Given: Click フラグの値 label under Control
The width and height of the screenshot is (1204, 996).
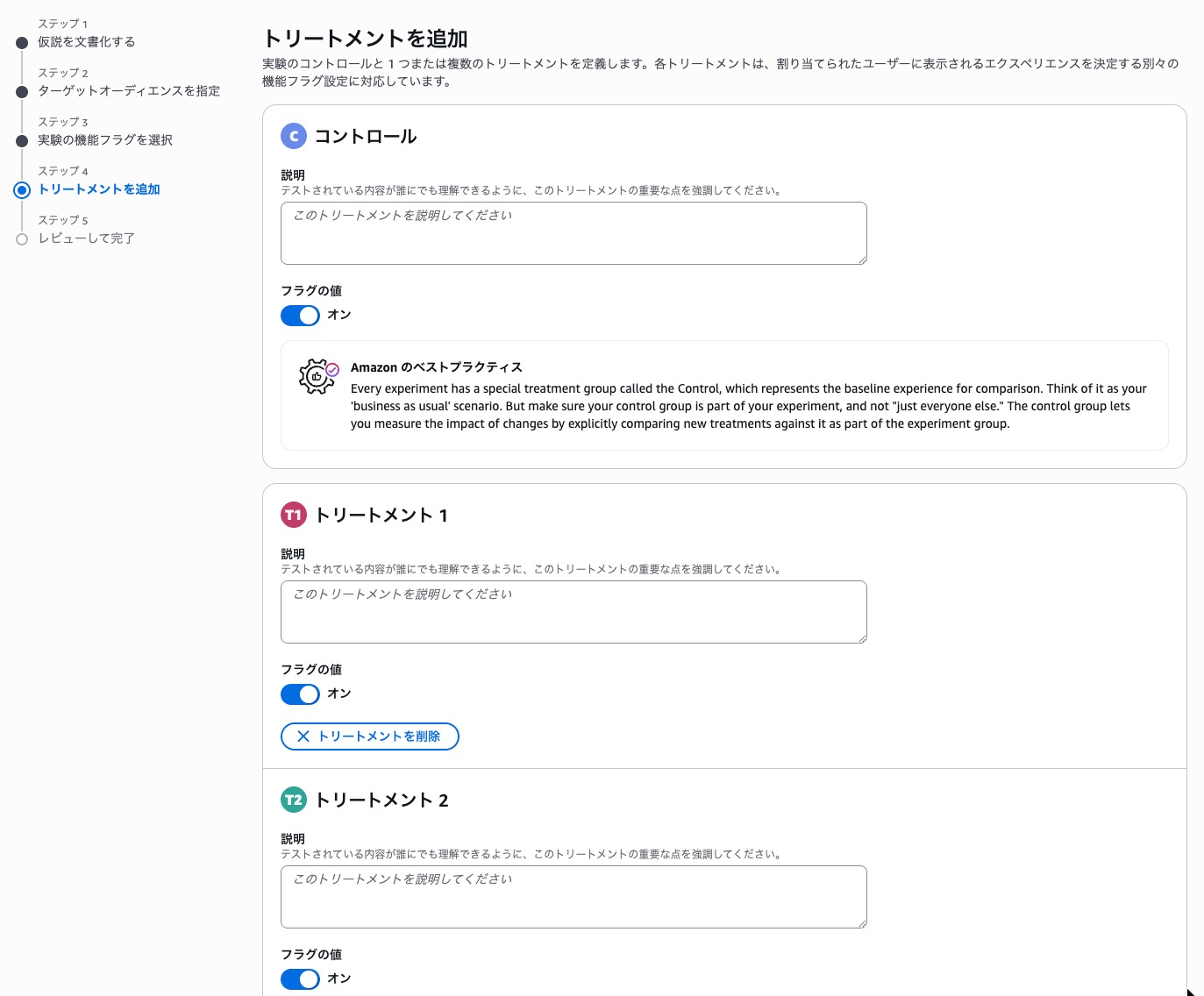Looking at the screenshot, I should pyautogui.click(x=311, y=291).
